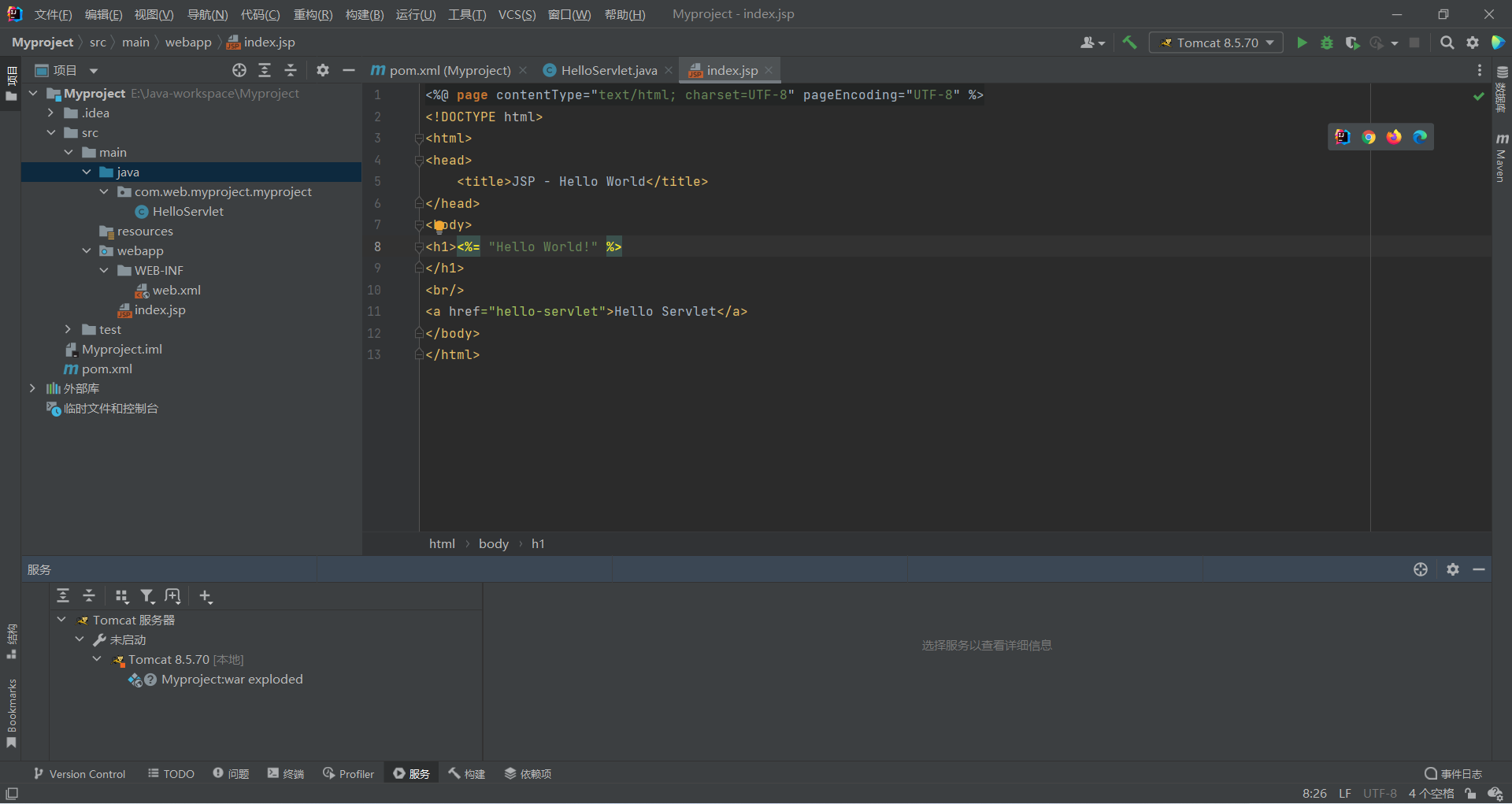
Task: Click UTF-8 encoding in status bar
Action: click(1380, 794)
